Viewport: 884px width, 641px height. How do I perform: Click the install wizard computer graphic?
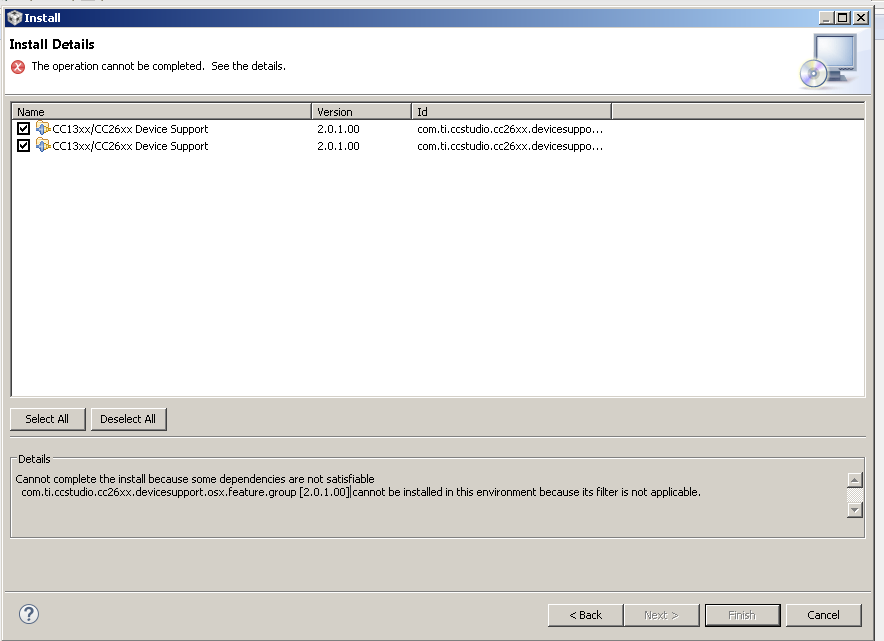point(828,61)
